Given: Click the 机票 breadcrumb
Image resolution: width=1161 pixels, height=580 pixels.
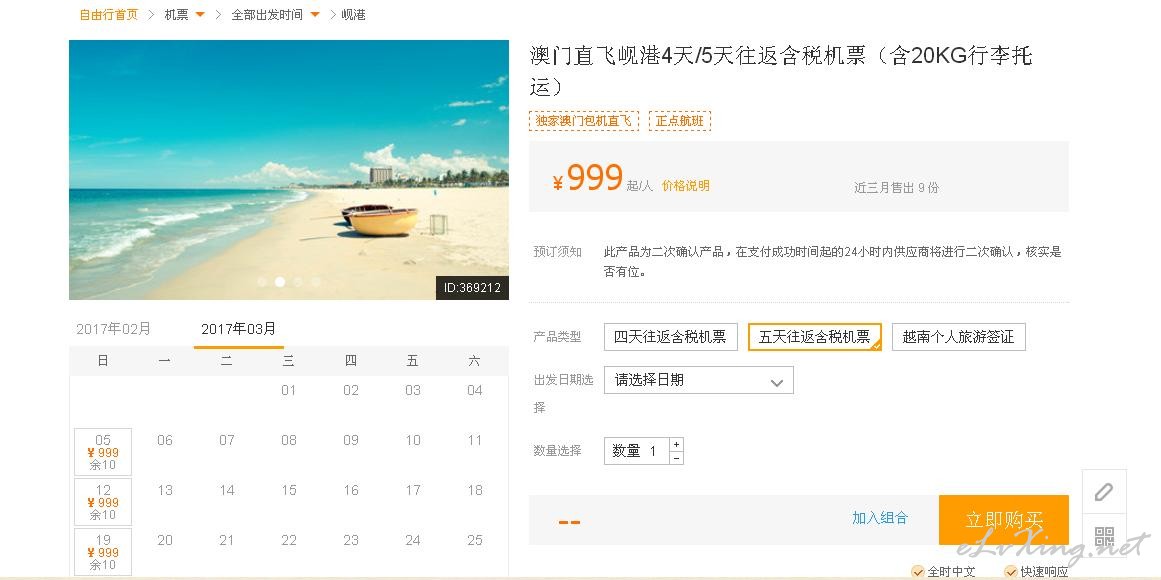Looking at the screenshot, I should click(x=176, y=15).
